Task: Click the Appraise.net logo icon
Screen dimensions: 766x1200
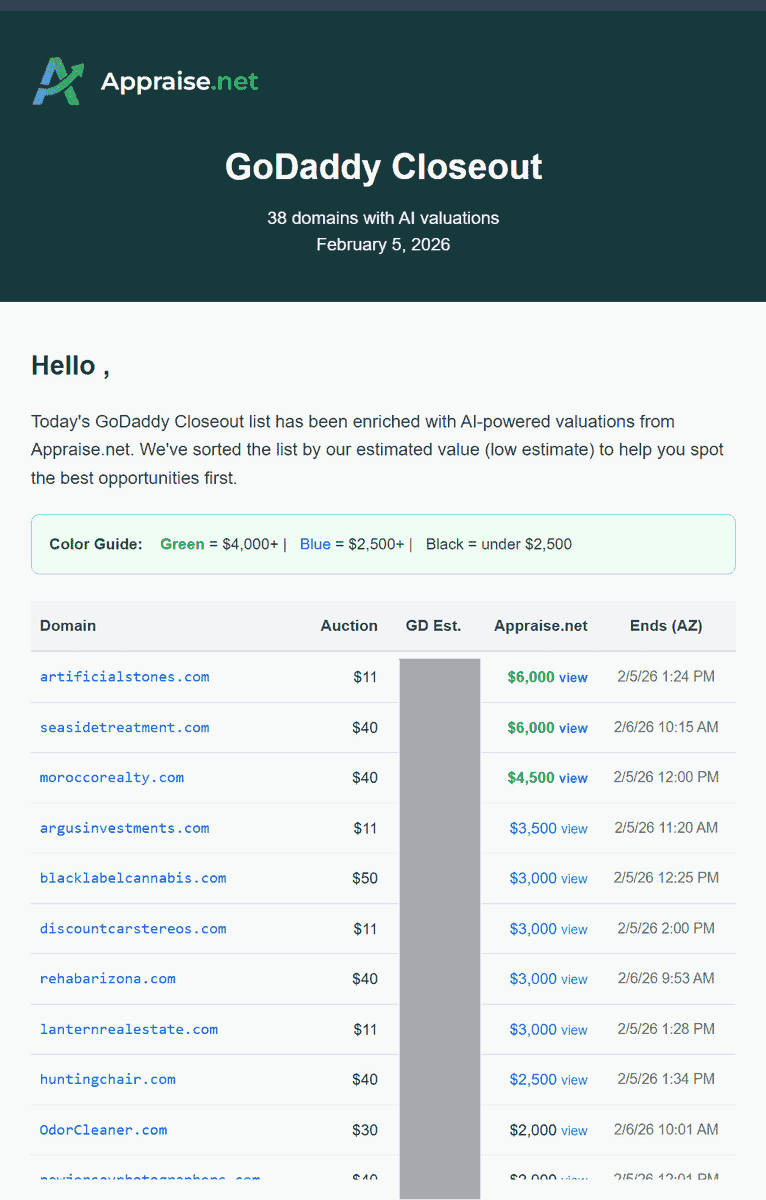Action: (x=57, y=81)
